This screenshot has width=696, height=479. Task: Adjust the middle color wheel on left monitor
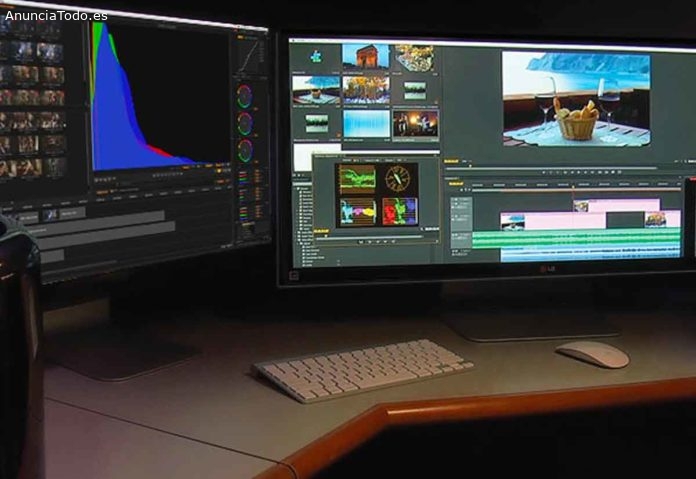[245, 124]
